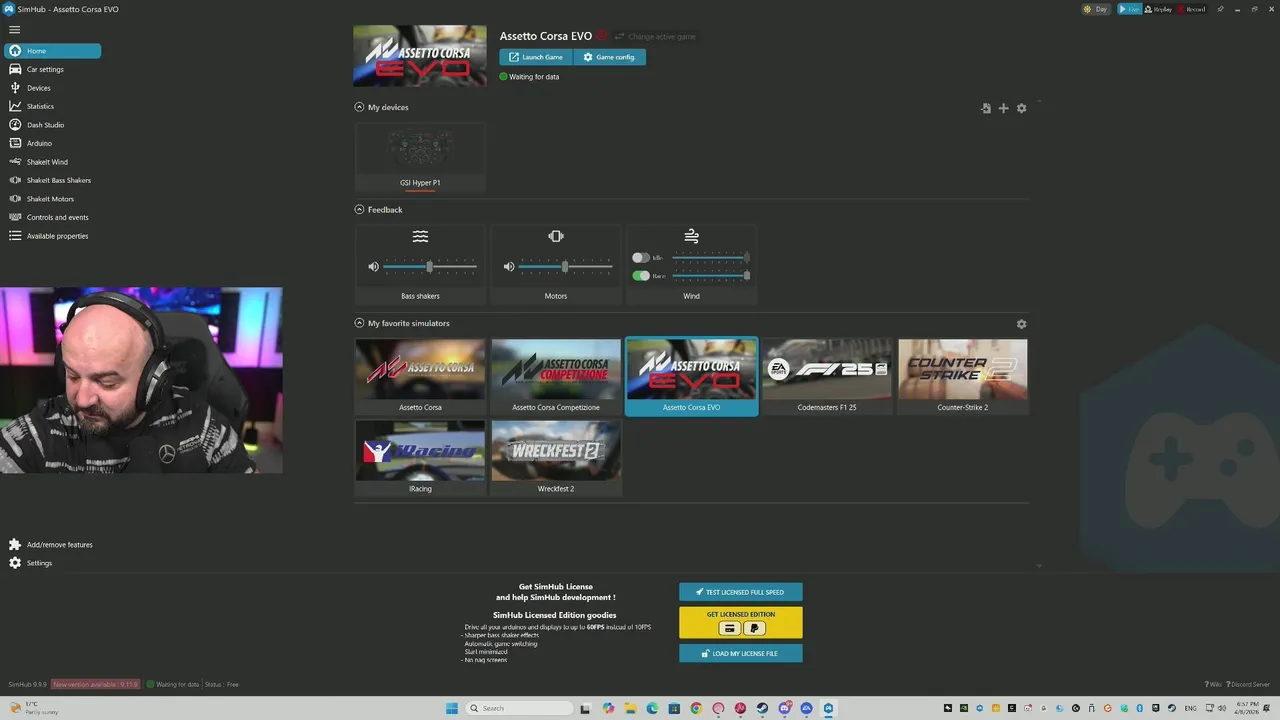The height and width of the screenshot is (720, 1280).
Task: Open Discord Server link
Action: (x=1248, y=685)
